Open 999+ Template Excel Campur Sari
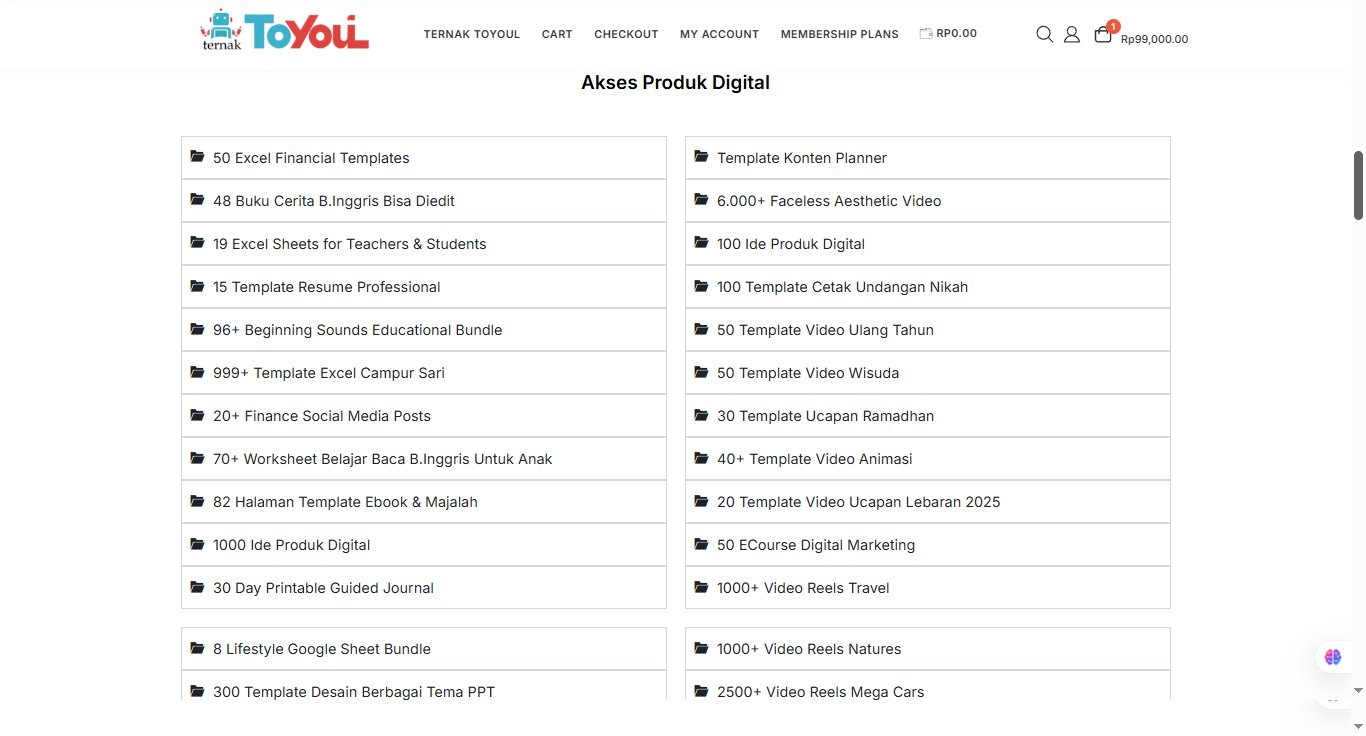This screenshot has height=736, width=1366. coord(328,373)
